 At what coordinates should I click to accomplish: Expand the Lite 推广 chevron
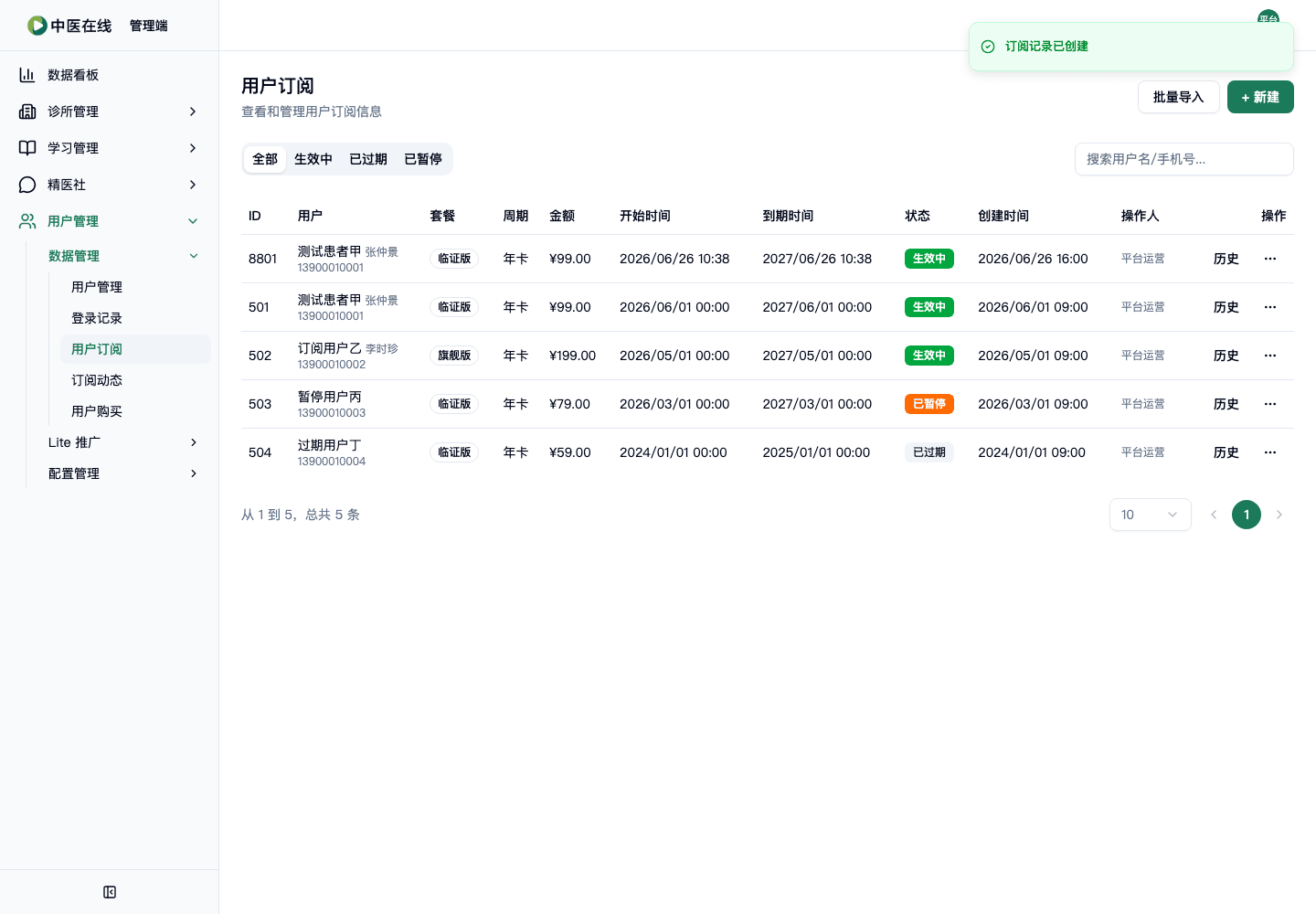[194, 442]
